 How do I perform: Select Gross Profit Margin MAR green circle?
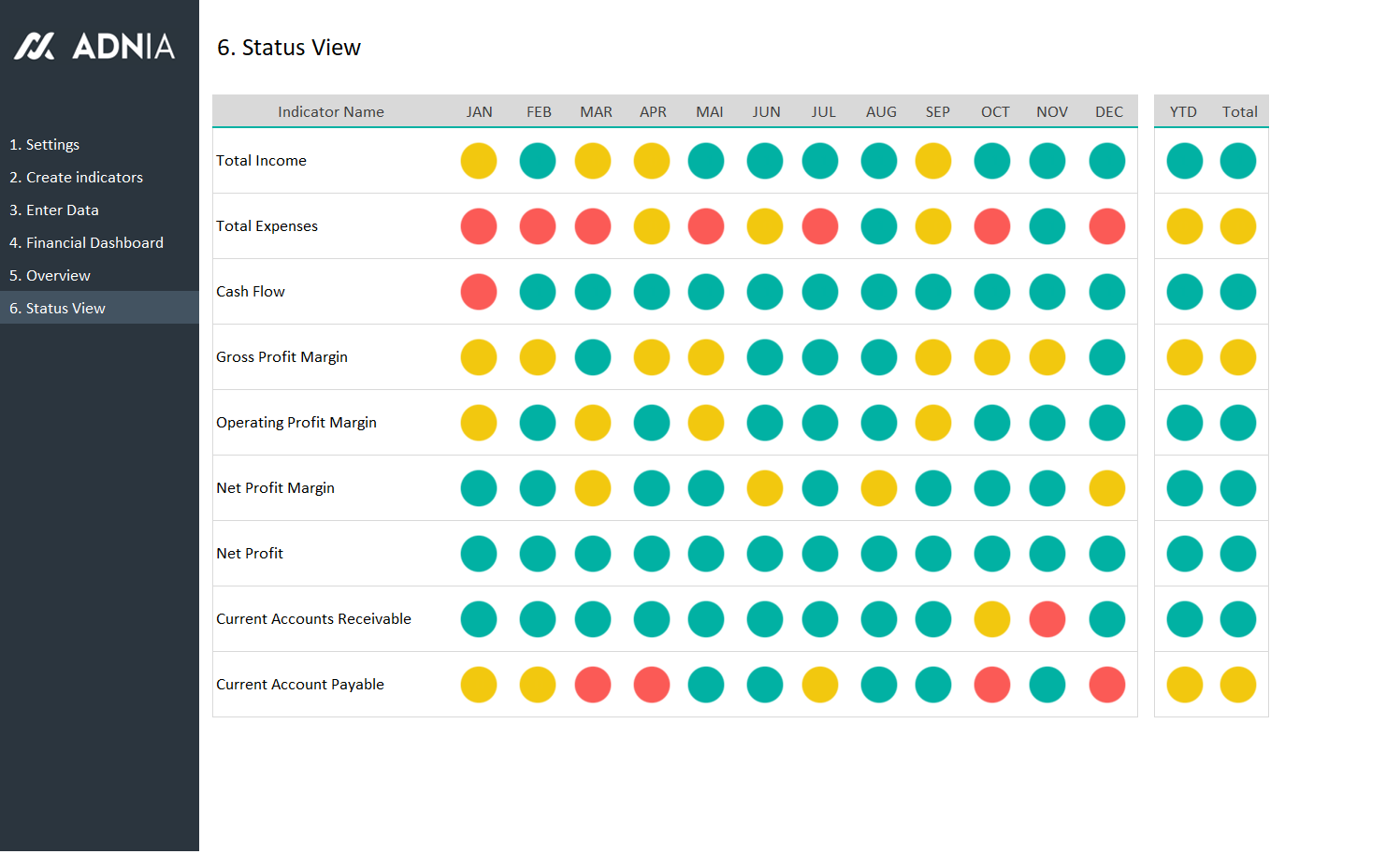click(593, 357)
